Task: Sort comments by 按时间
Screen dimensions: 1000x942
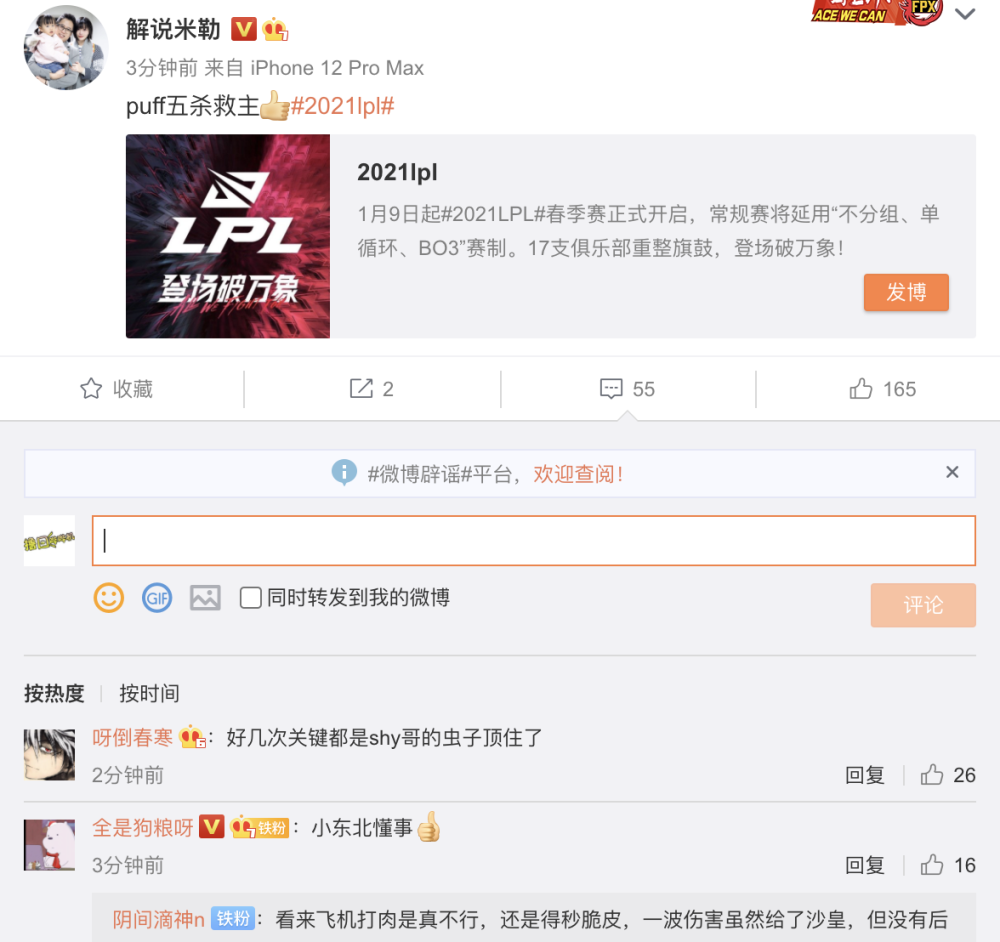Action: click(149, 693)
